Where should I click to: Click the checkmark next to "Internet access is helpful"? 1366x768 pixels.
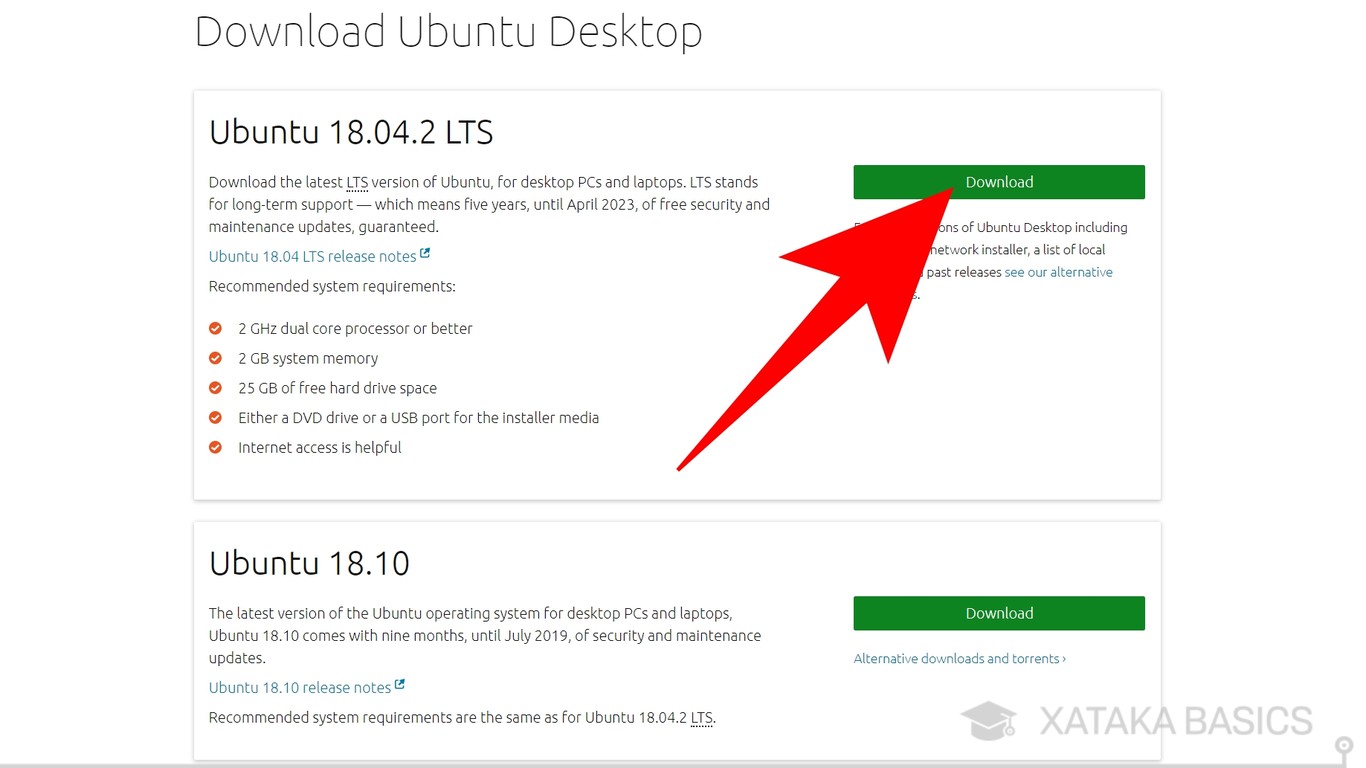(215, 447)
